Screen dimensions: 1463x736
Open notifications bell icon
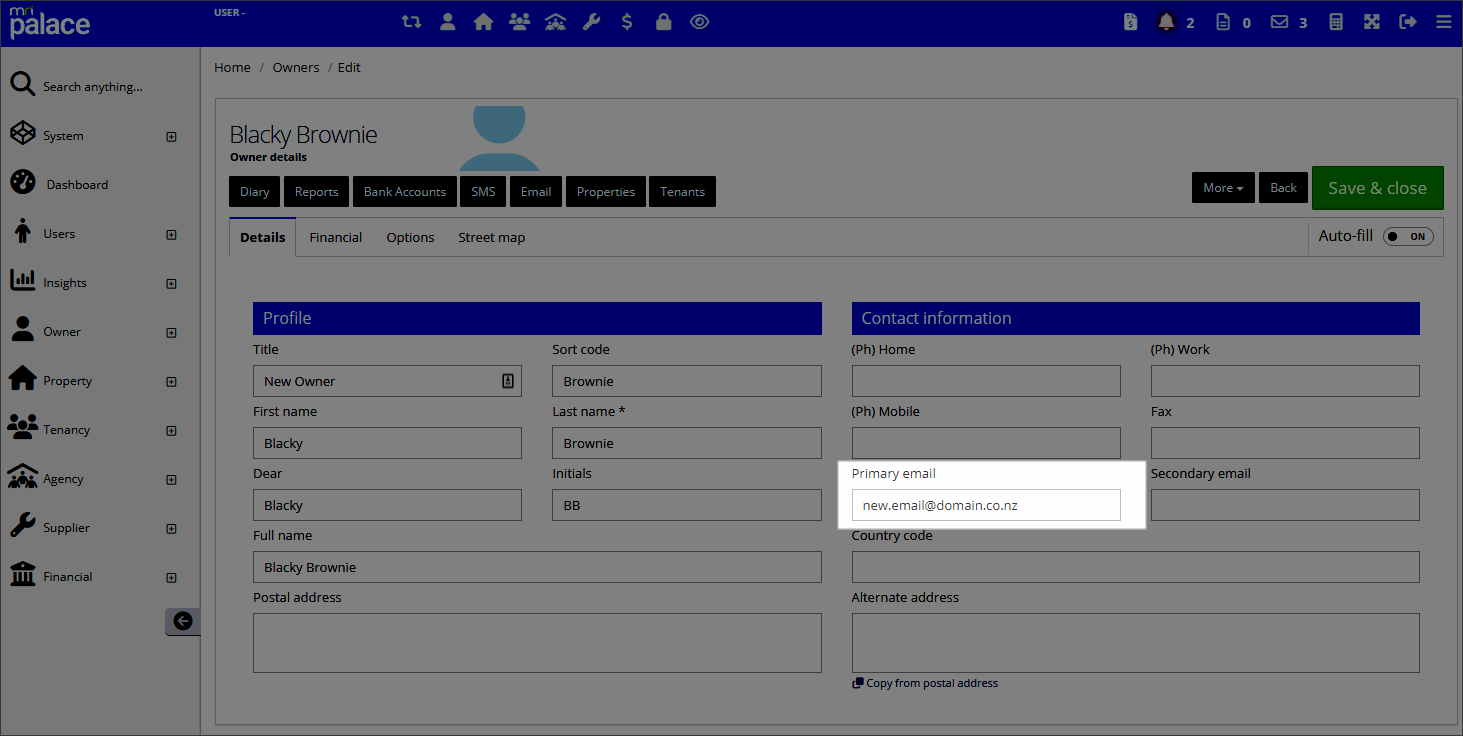click(x=1166, y=21)
